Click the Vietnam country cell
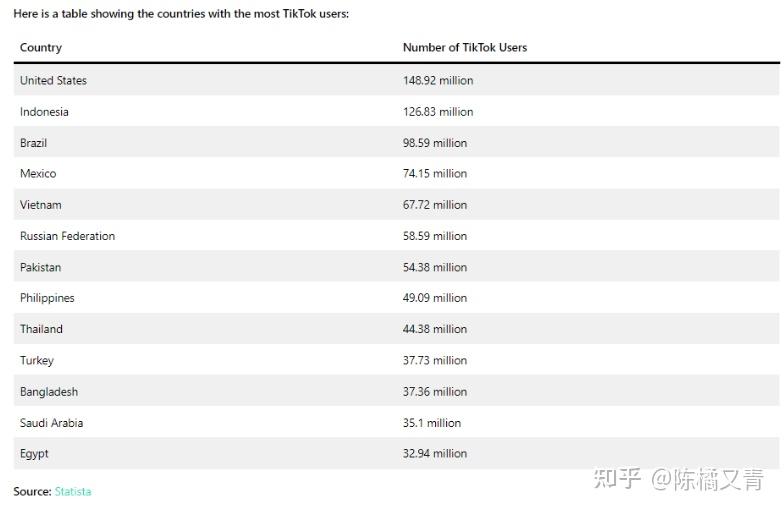 pos(40,205)
